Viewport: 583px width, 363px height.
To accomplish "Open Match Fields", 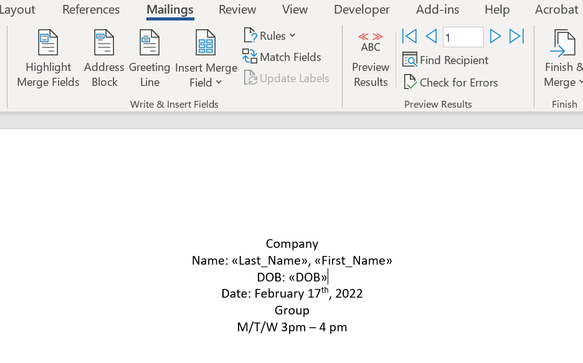I will [x=281, y=57].
